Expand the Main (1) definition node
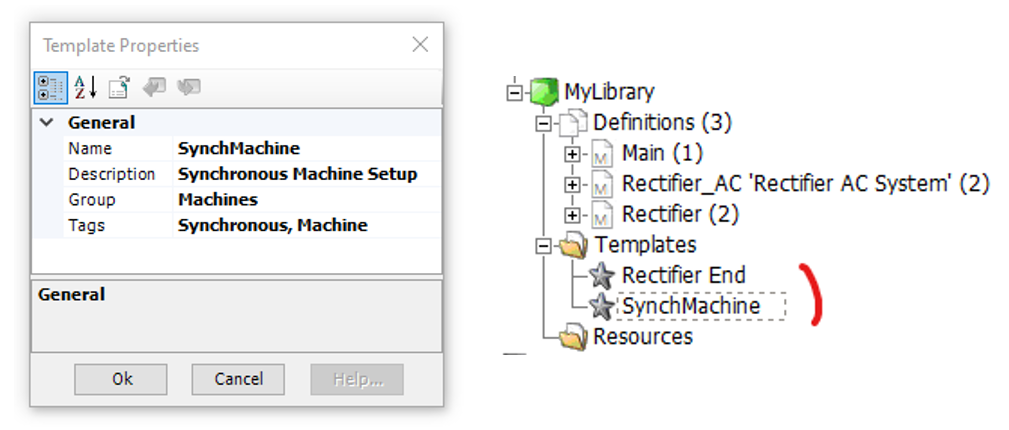1009x430 pixels. tap(572, 154)
